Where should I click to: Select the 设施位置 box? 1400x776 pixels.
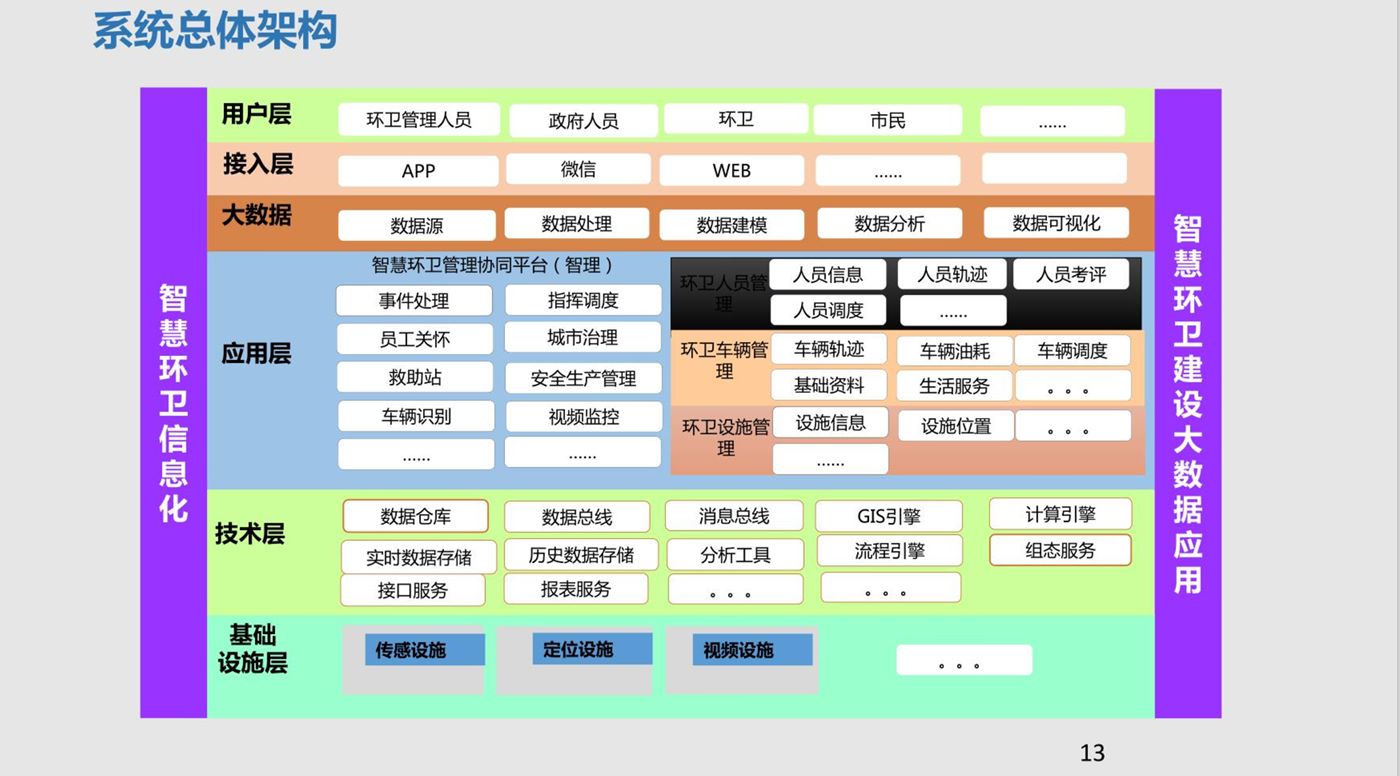(956, 426)
